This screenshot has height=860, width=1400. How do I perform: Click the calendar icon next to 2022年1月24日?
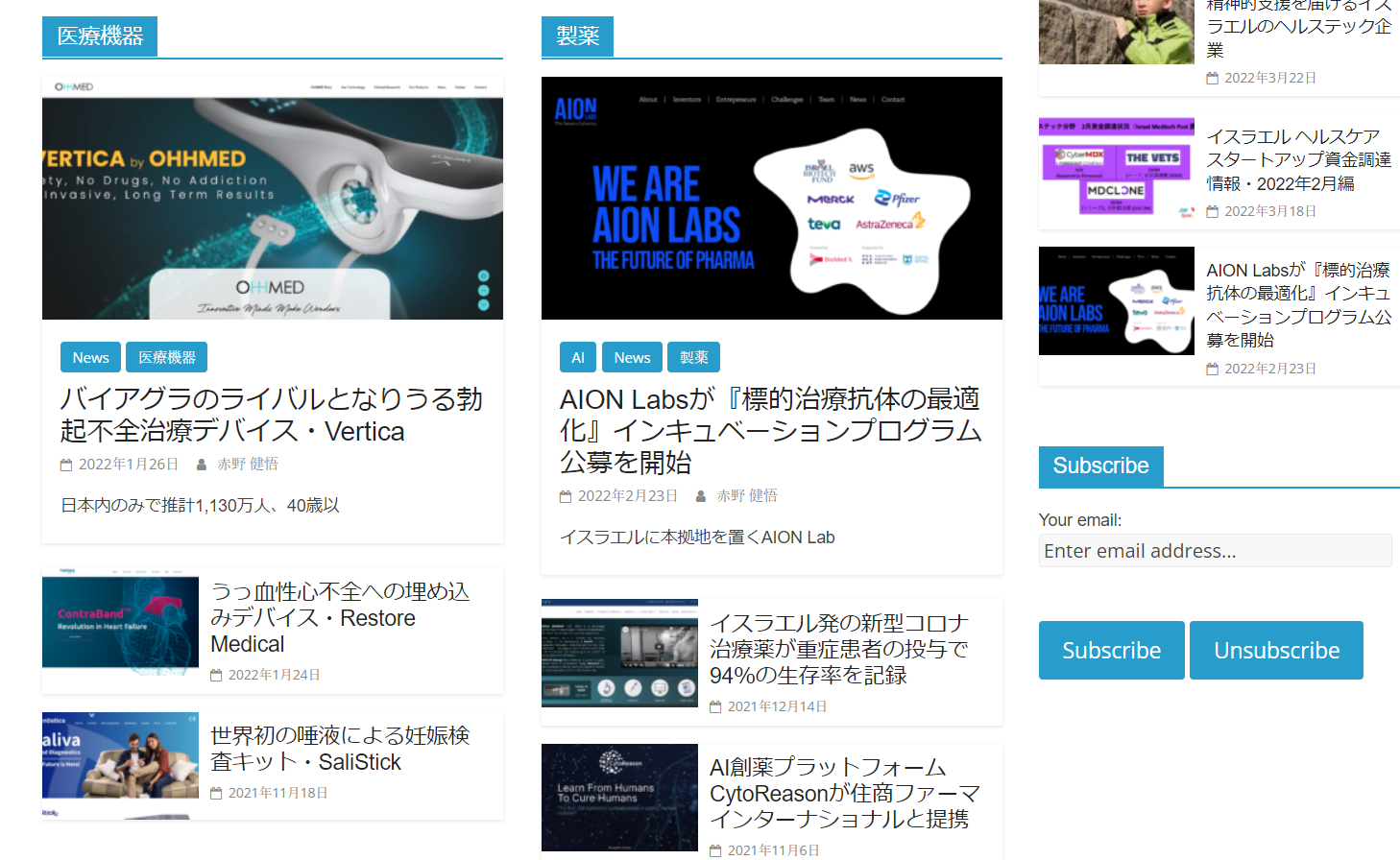pyautogui.click(x=216, y=675)
